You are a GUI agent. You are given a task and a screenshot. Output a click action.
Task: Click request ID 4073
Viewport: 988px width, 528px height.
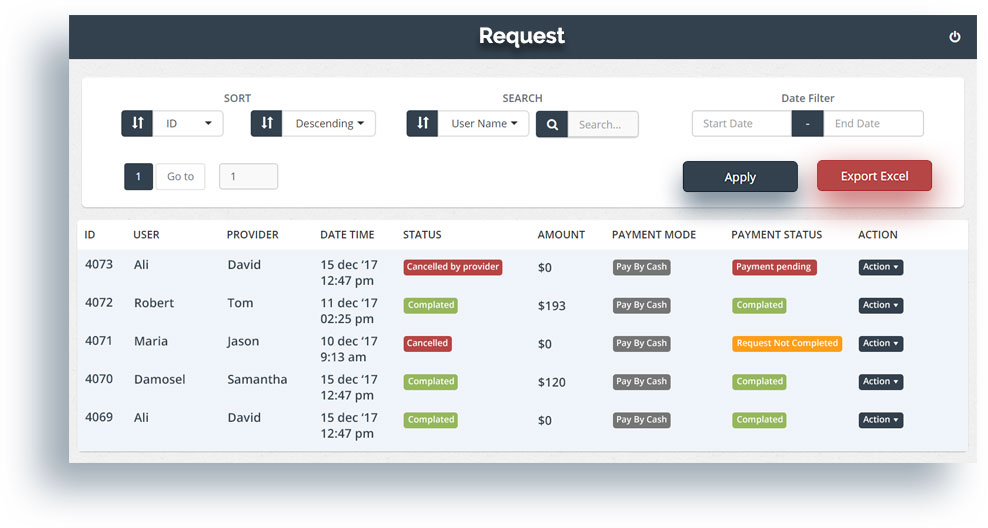point(99,265)
